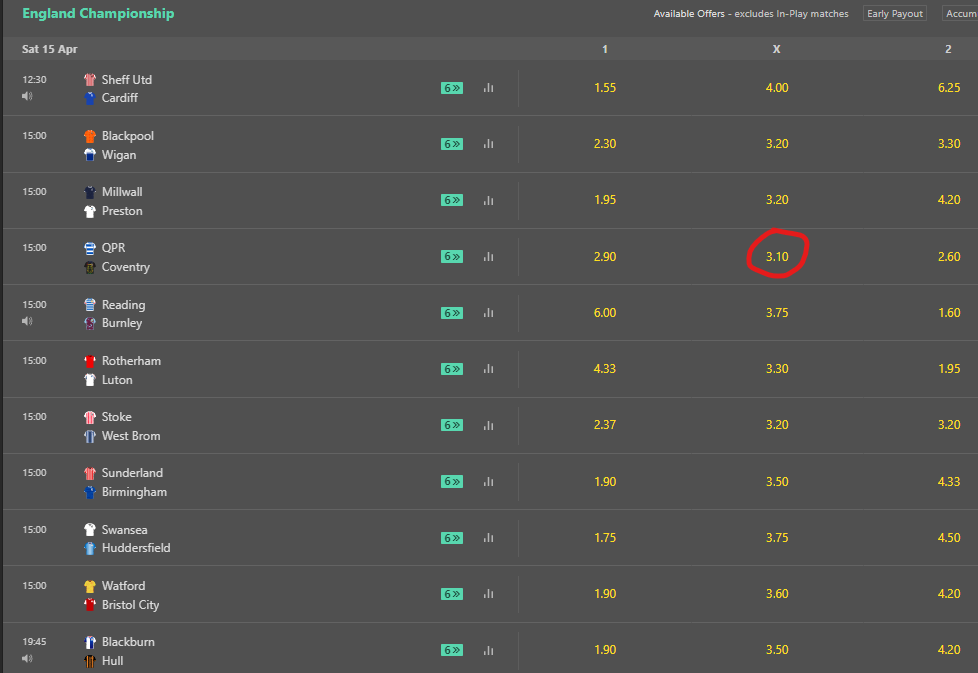
Task: Open stats chart for Stoke v West Brom
Action: (x=488, y=425)
